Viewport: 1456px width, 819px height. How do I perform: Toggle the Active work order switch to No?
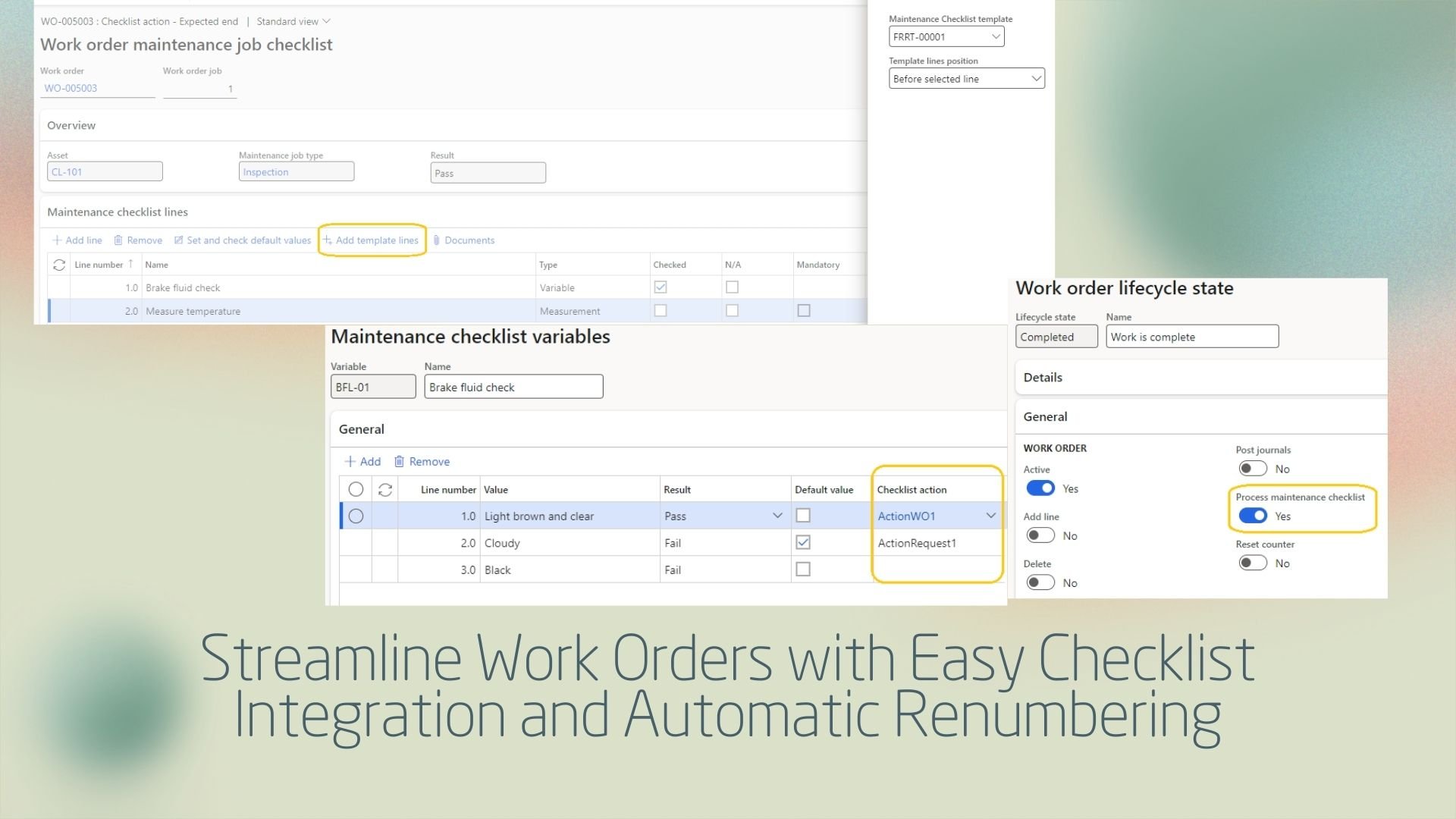click(1040, 489)
